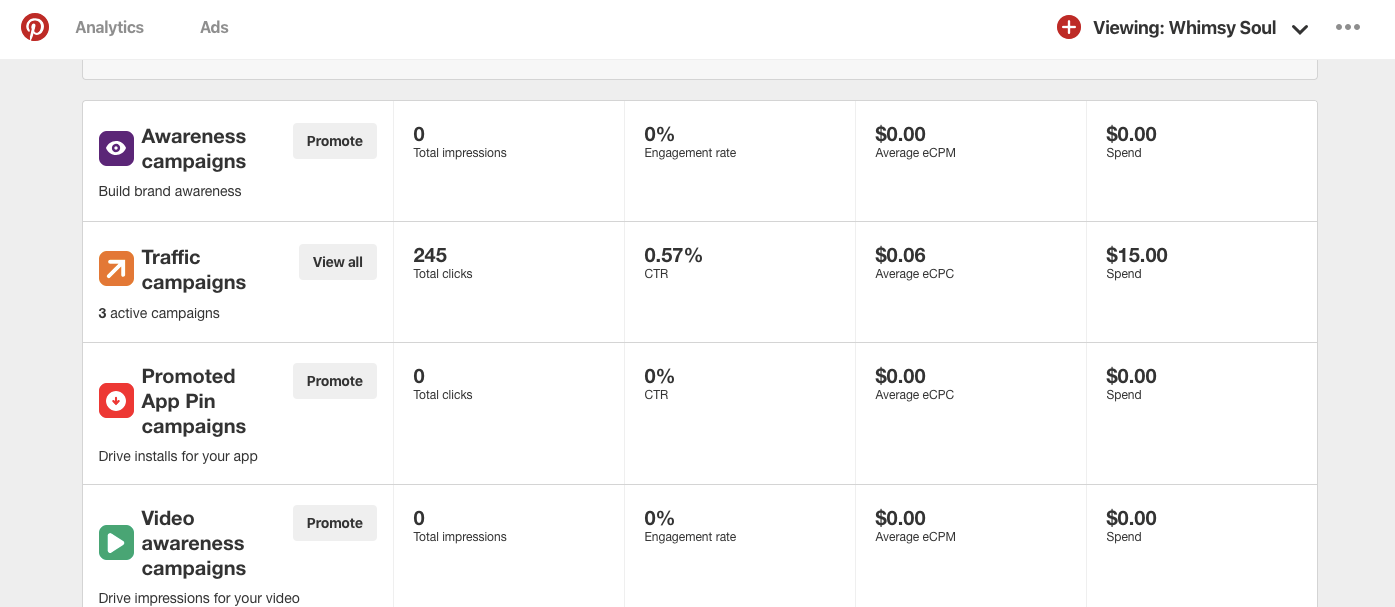1395x607 pixels.
Task: Select the Video awareness campaigns heading
Action: [x=193, y=543]
